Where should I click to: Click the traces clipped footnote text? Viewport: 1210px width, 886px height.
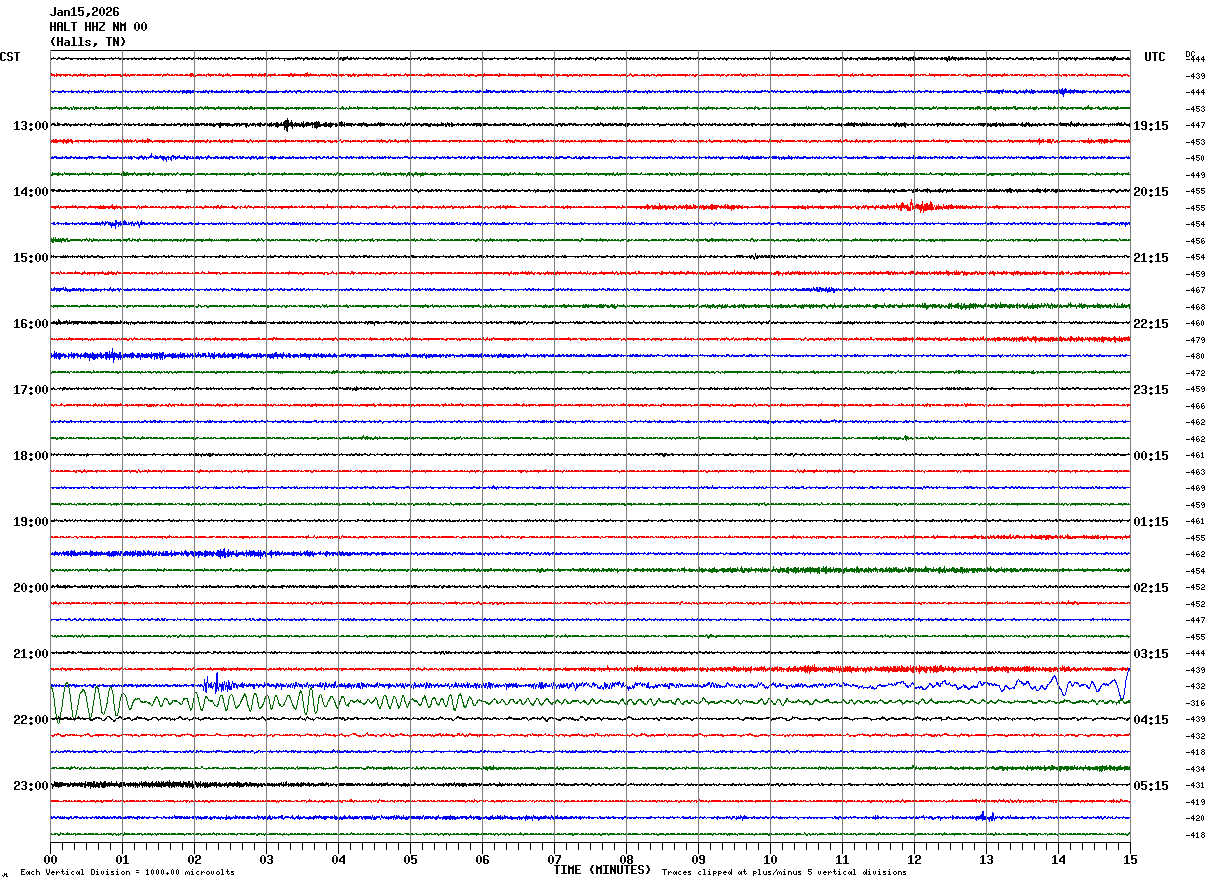pos(784,872)
